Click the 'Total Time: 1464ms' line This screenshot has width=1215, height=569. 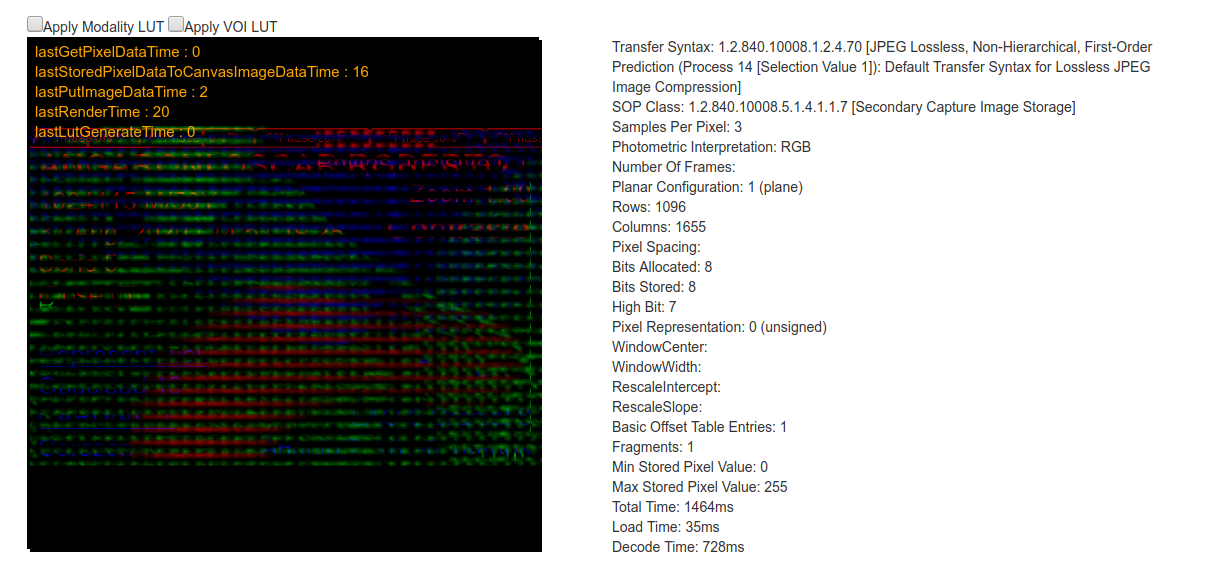coord(673,507)
